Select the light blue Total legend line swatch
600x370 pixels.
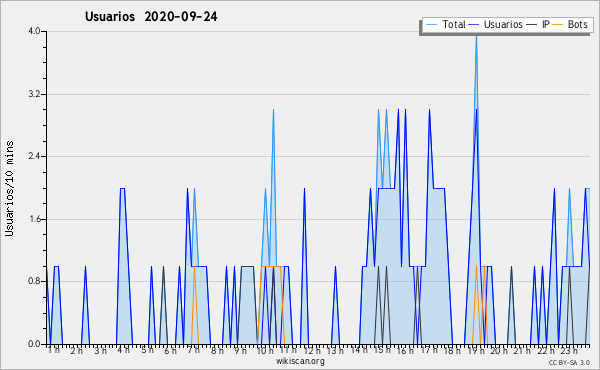tap(432, 24)
